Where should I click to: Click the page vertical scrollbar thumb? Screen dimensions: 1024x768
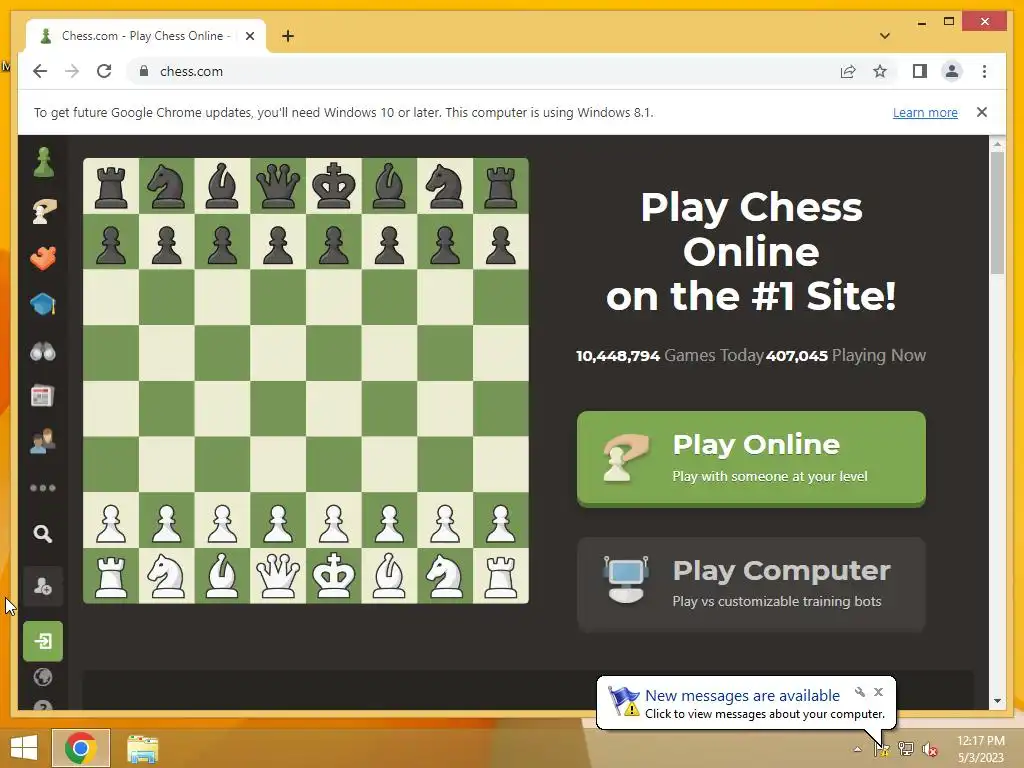coord(997,212)
